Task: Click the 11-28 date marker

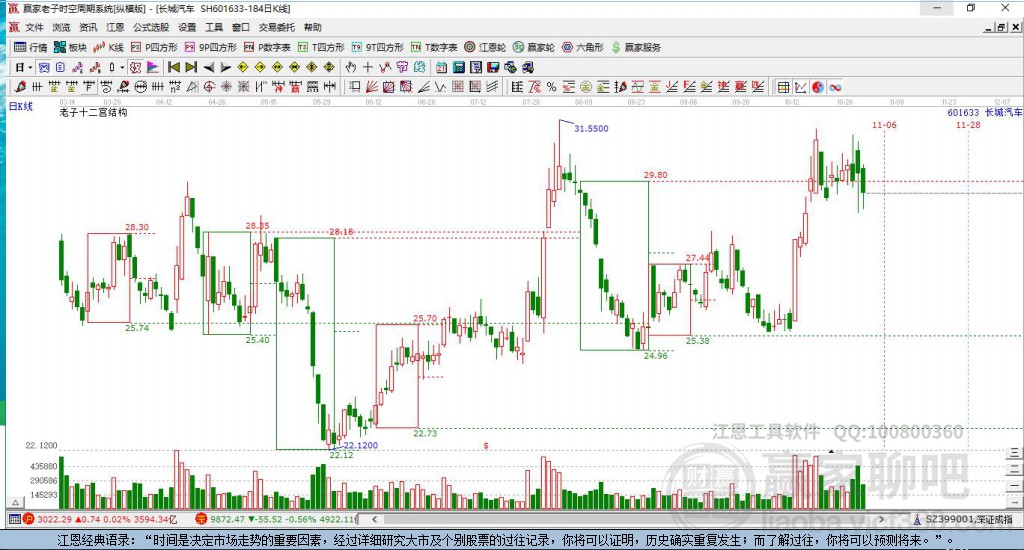Action: coord(968,125)
